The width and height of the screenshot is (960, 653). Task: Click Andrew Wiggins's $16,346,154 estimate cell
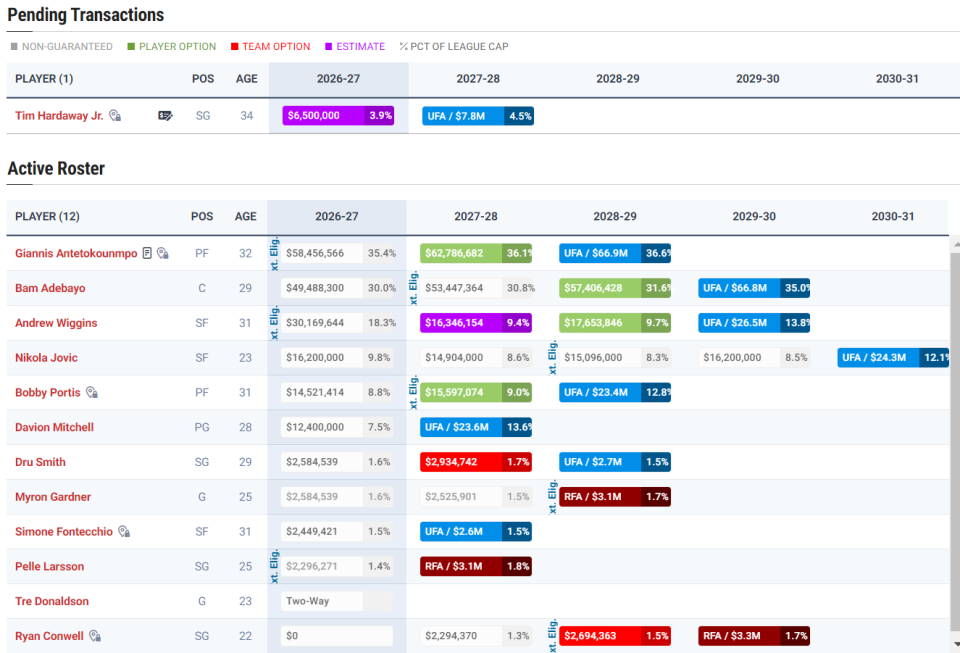476,323
